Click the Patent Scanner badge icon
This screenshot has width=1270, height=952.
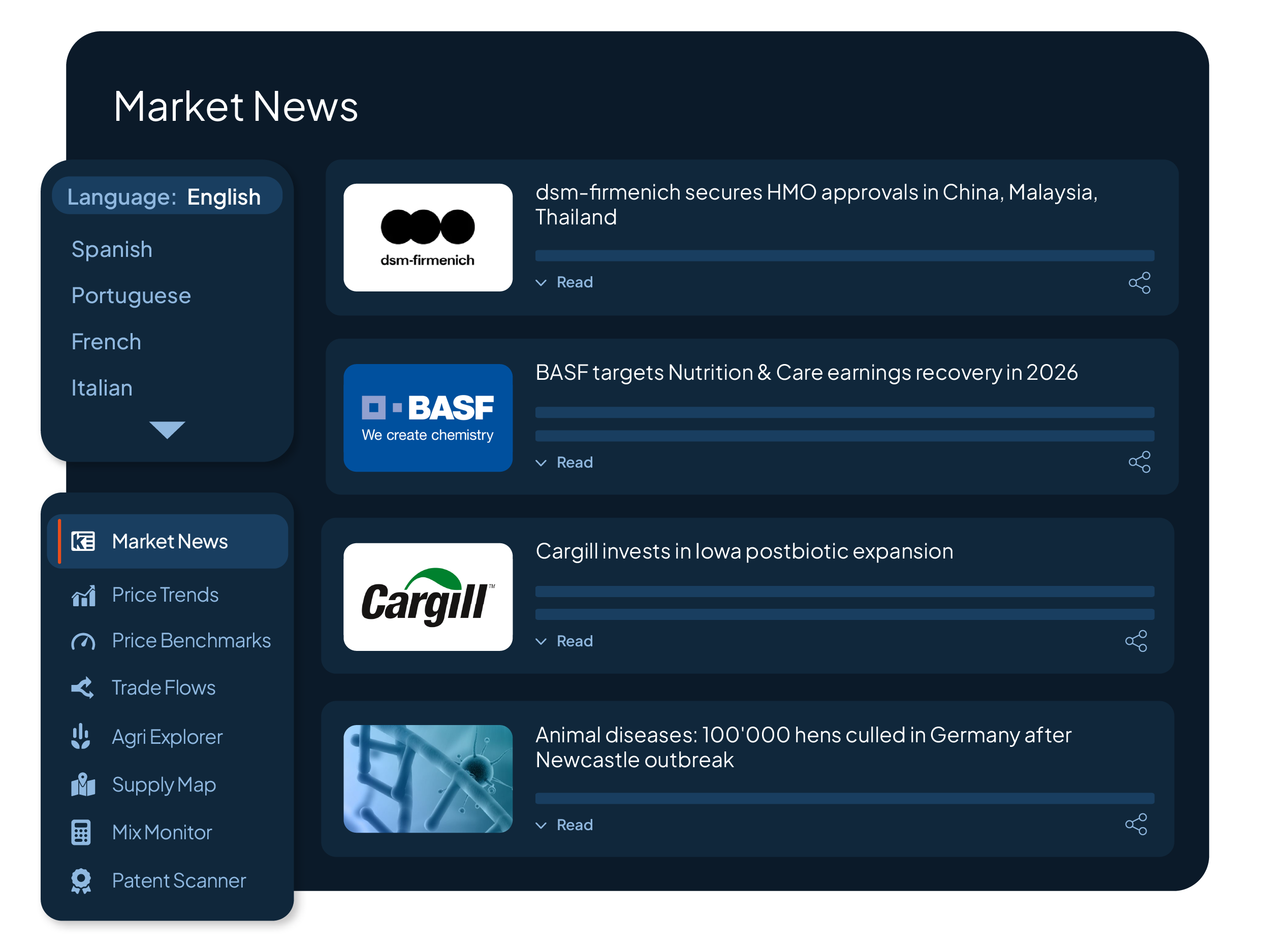(81, 880)
